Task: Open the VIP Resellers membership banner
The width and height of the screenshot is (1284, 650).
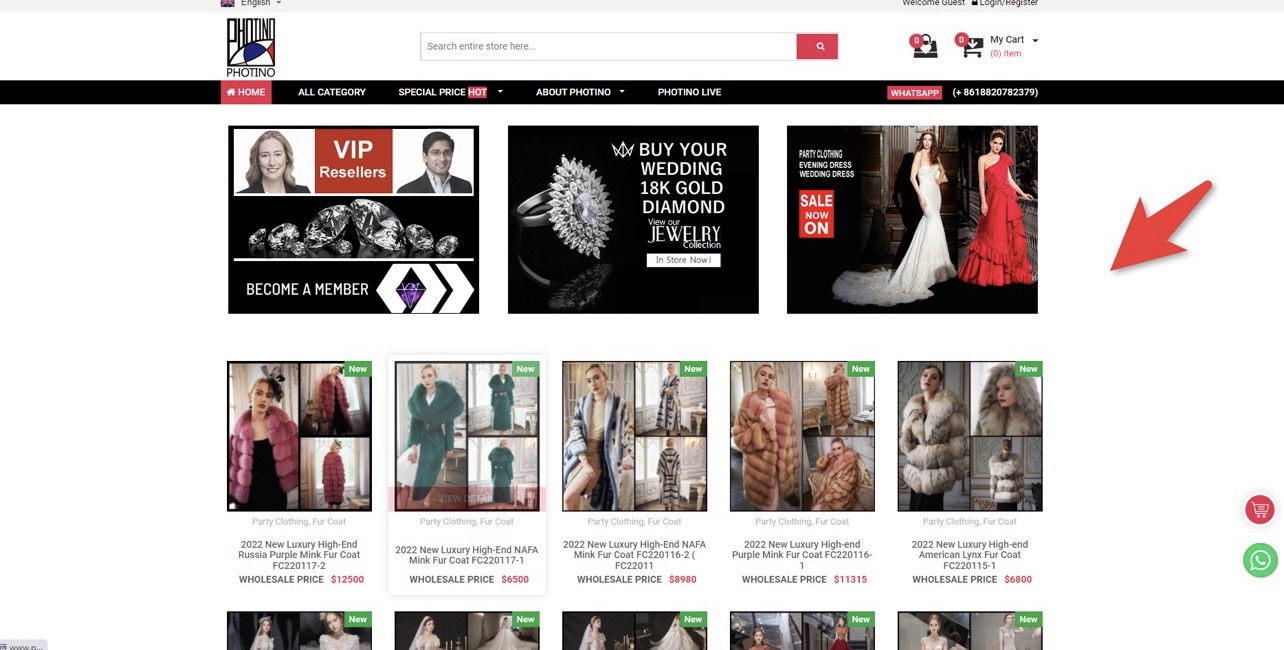Action: tap(353, 219)
